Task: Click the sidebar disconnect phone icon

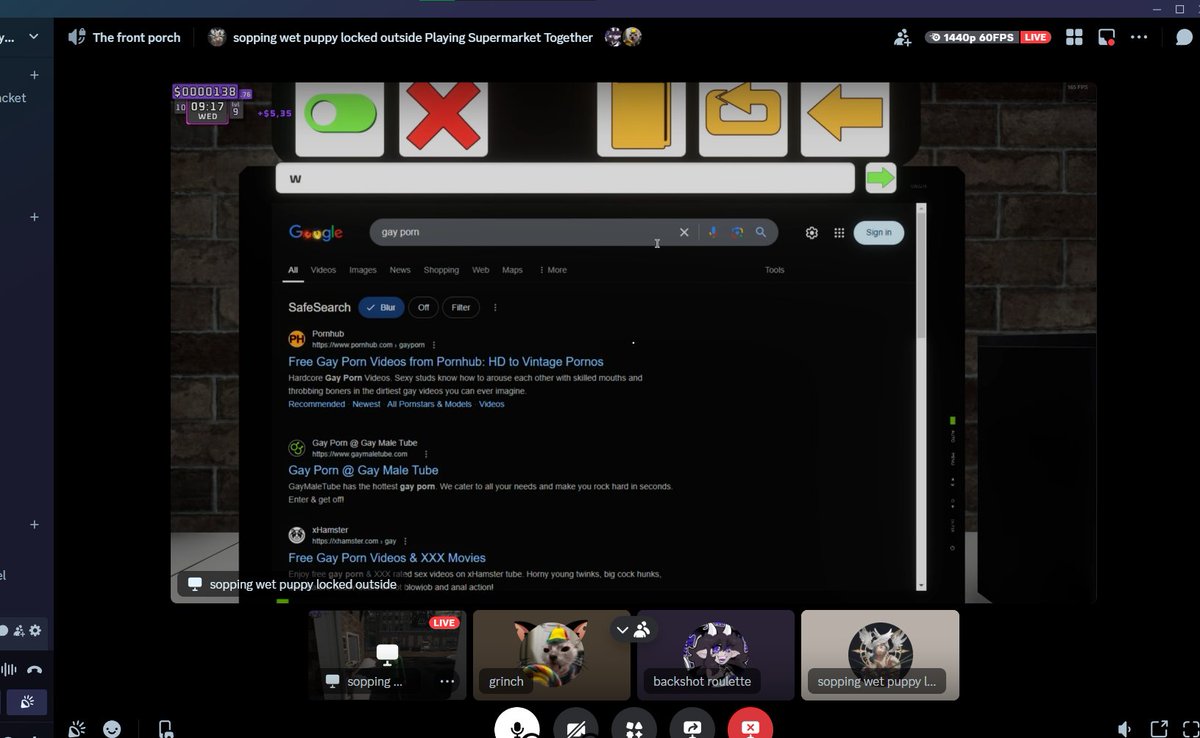Action: (35, 671)
